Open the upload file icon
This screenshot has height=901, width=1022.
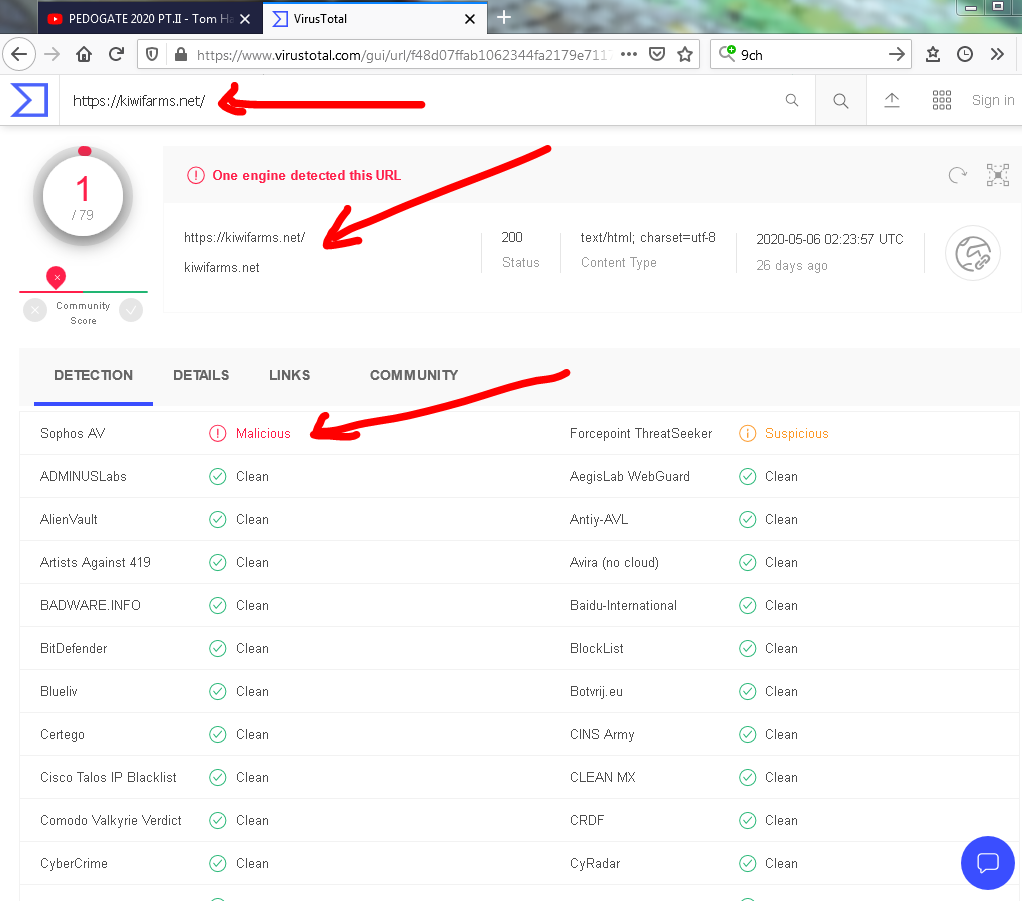[x=892, y=100]
